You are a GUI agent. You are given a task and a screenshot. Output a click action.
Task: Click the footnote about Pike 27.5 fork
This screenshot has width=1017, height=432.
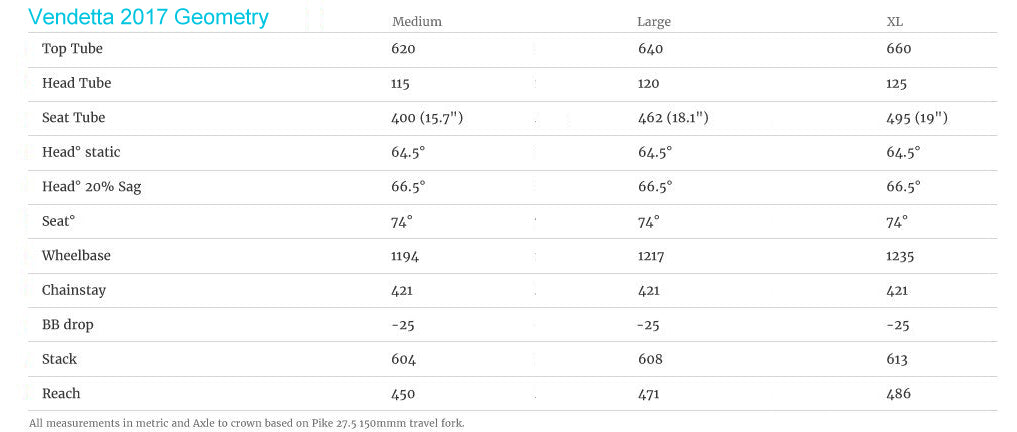point(247,423)
